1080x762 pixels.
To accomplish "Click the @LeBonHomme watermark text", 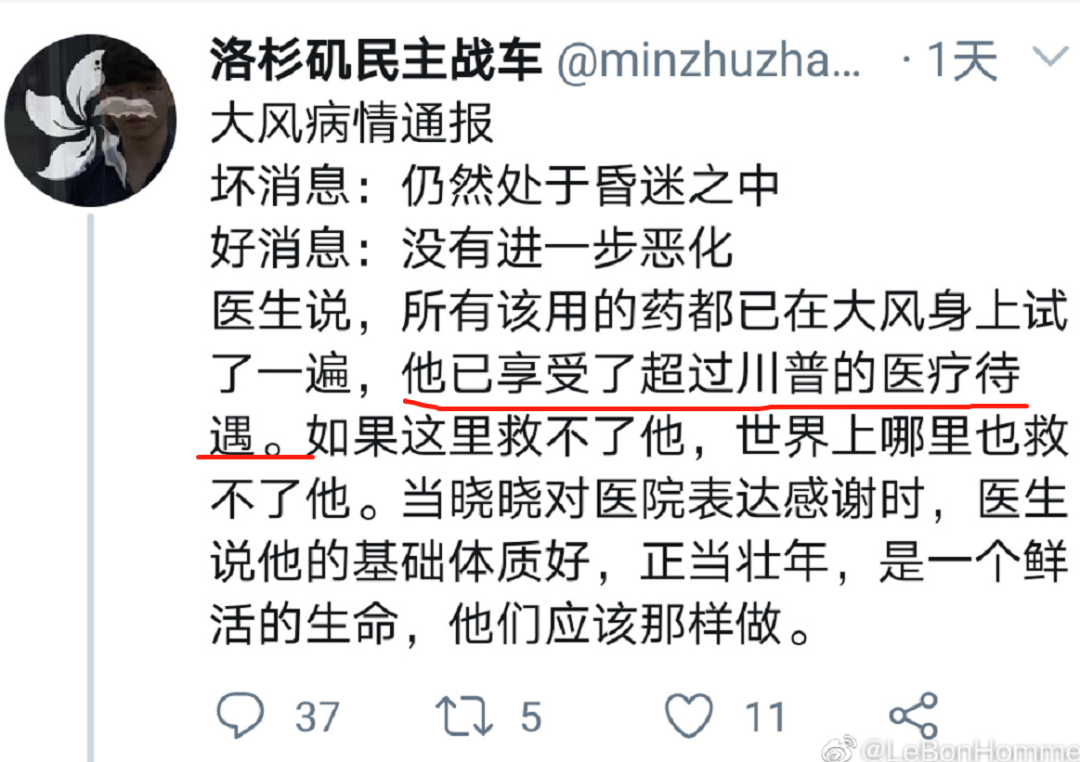I will tap(970, 750).
